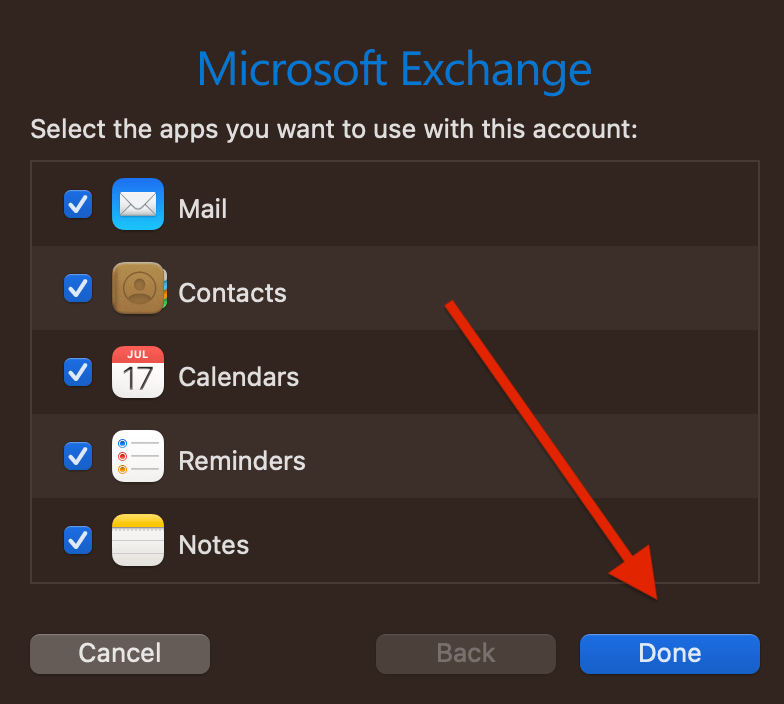Click the Mail app envelope icon
Screen dimensions: 784x704
coord(138,204)
